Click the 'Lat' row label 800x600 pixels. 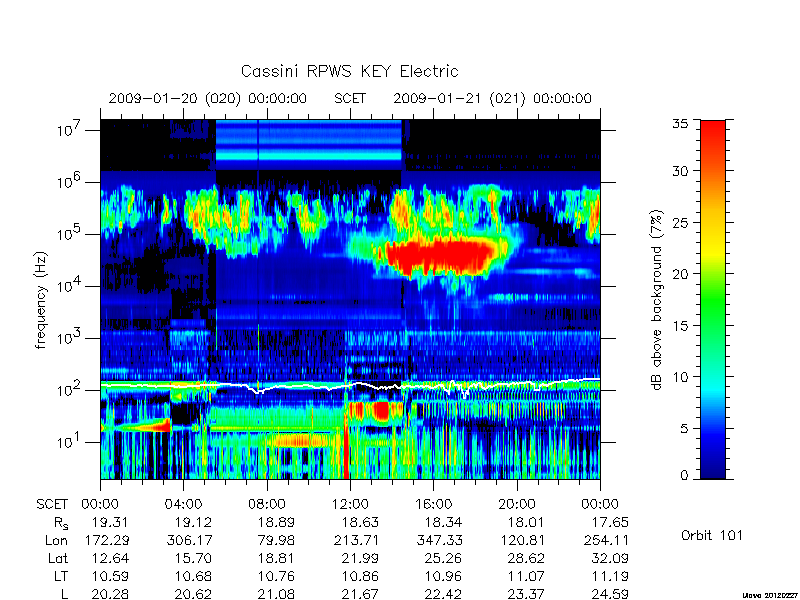pyautogui.click(x=58, y=558)
